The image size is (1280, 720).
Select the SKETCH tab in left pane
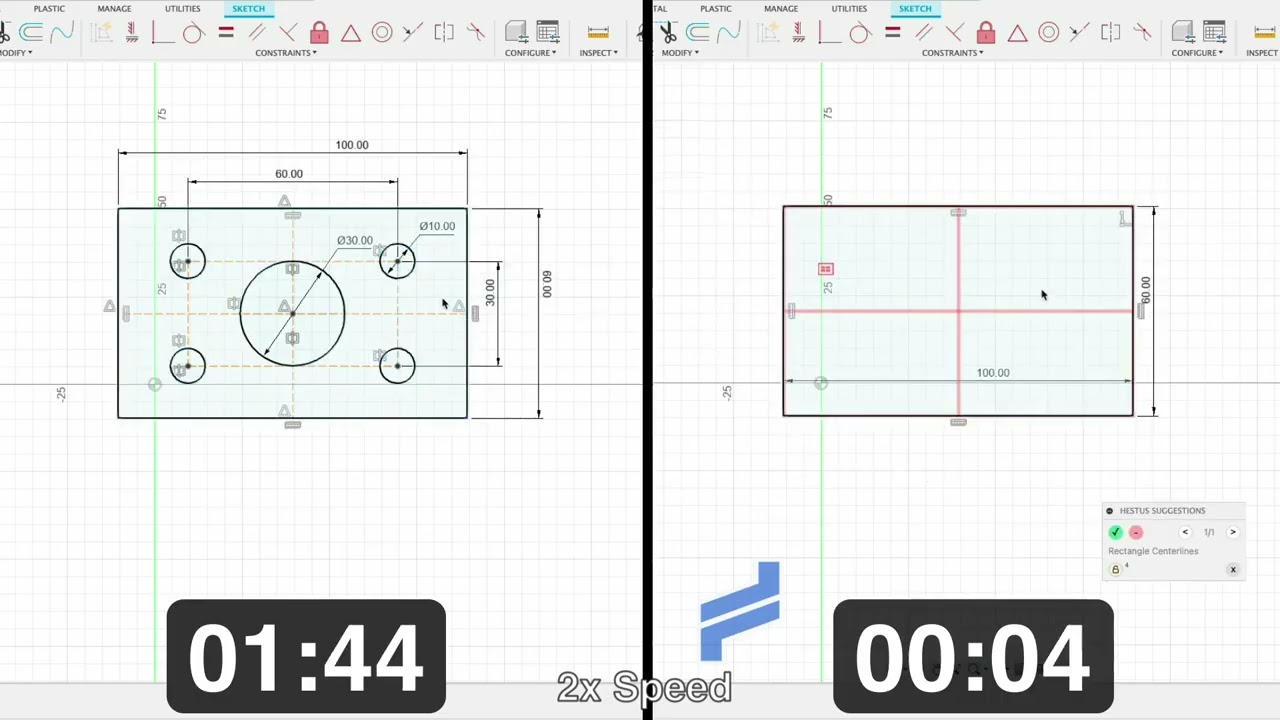click(248, 9)
